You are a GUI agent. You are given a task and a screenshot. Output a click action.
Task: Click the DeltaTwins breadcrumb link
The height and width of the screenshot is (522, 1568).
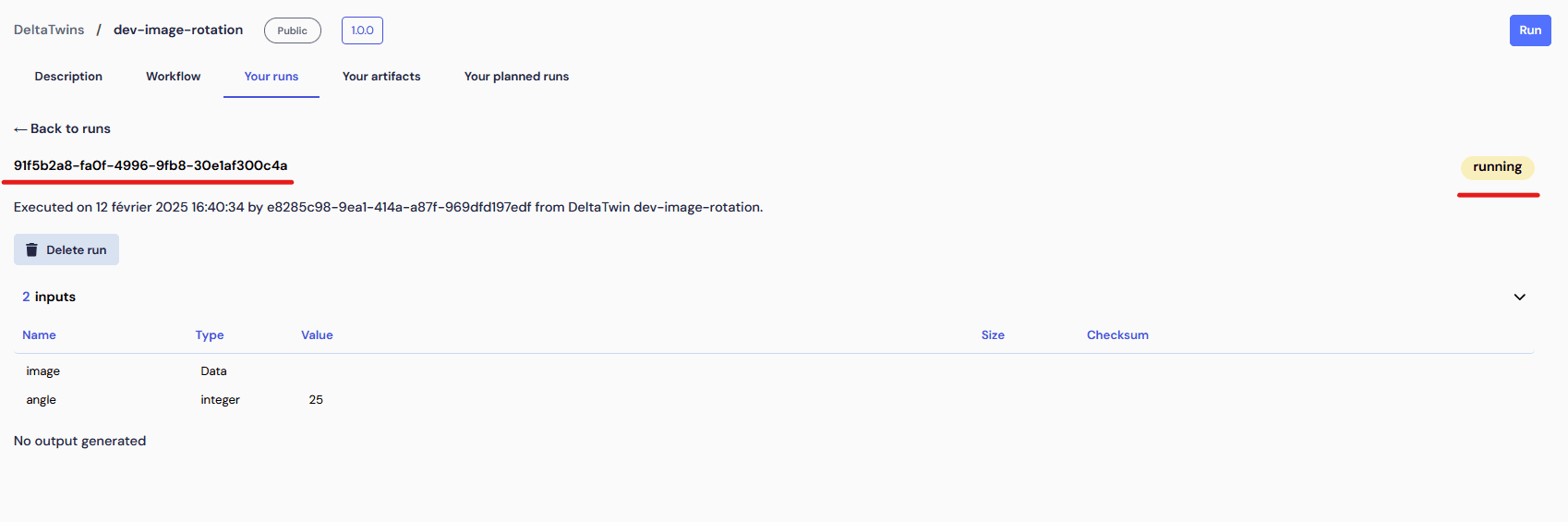click(49, 30)
